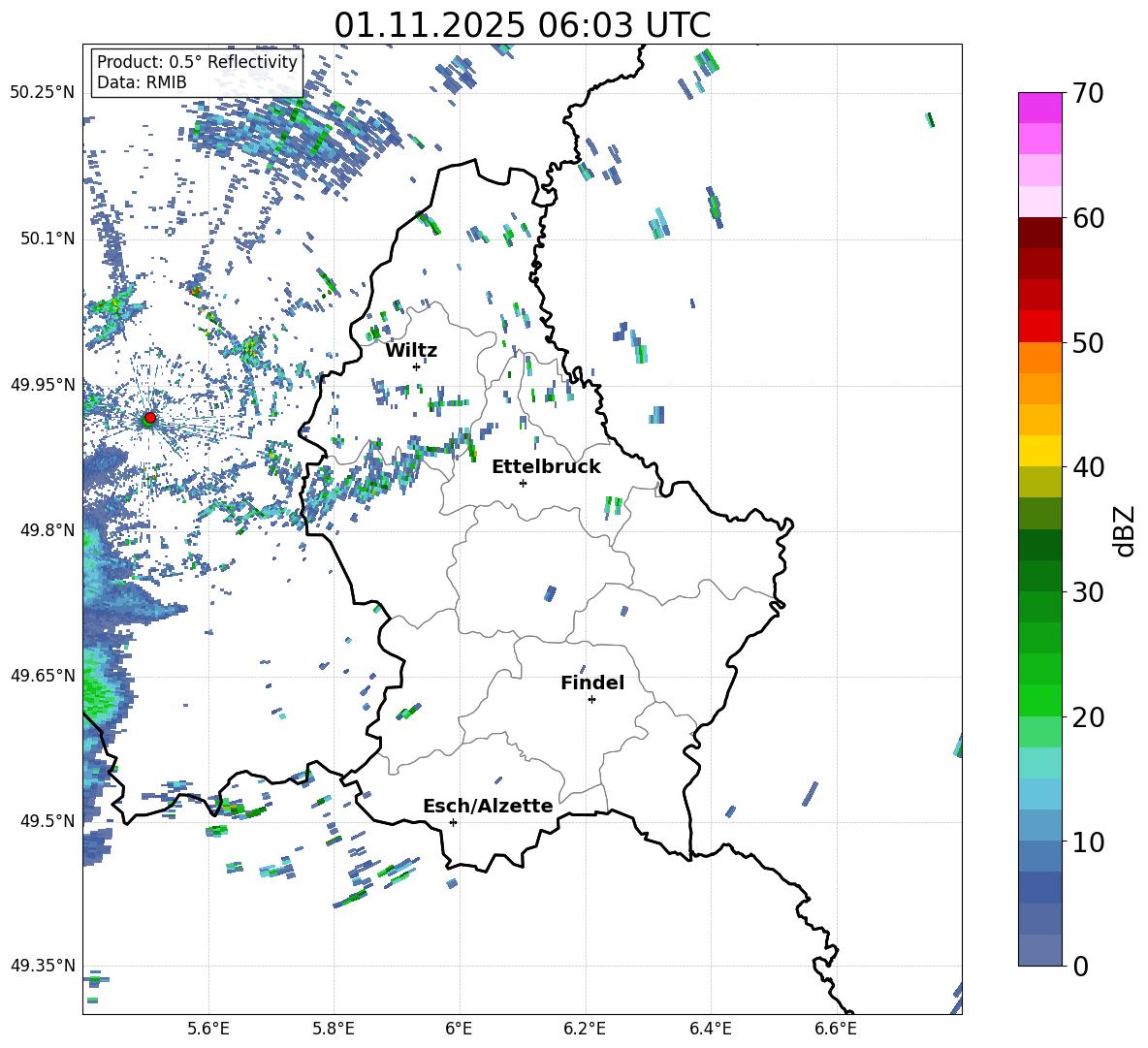Pick the dark red colorbar segment below 60

[1040, 233]
